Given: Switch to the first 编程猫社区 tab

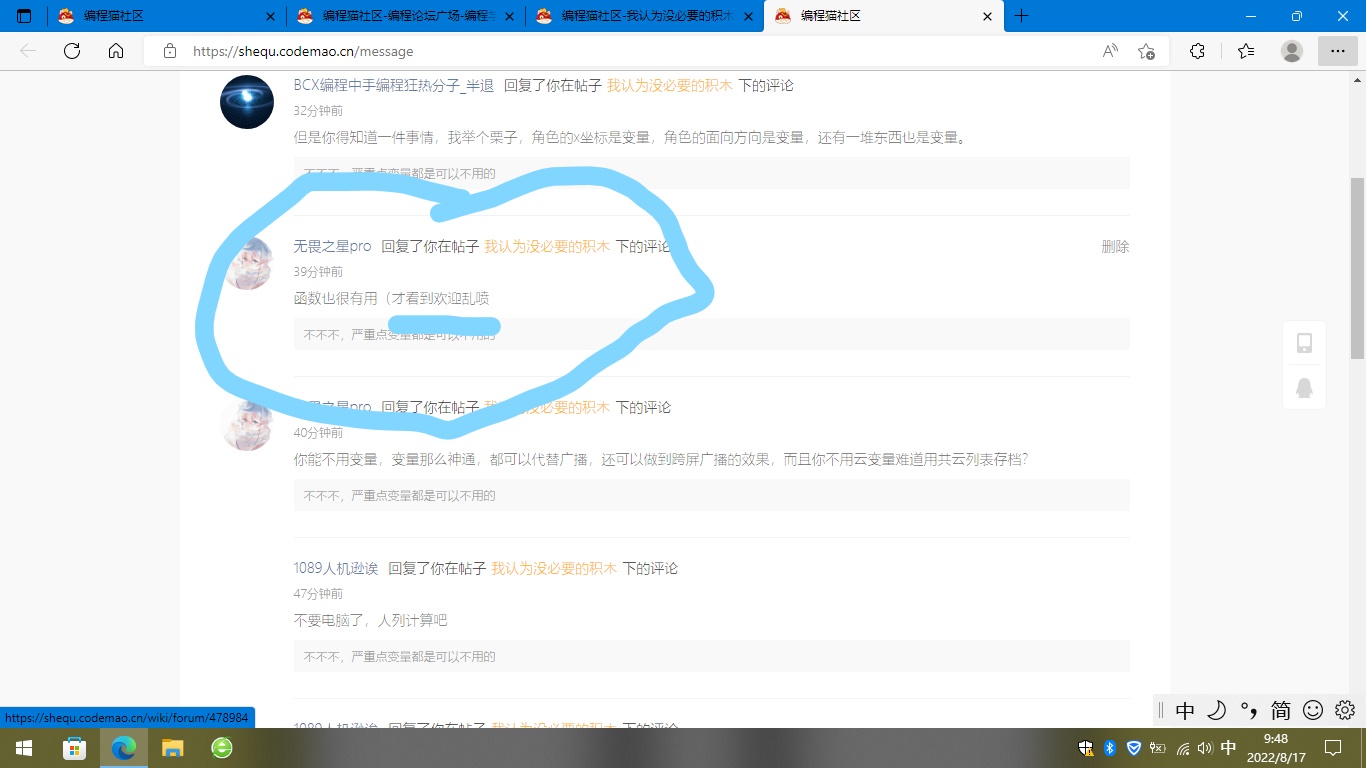Looking at the screenshot, I should tap(167, 16).
